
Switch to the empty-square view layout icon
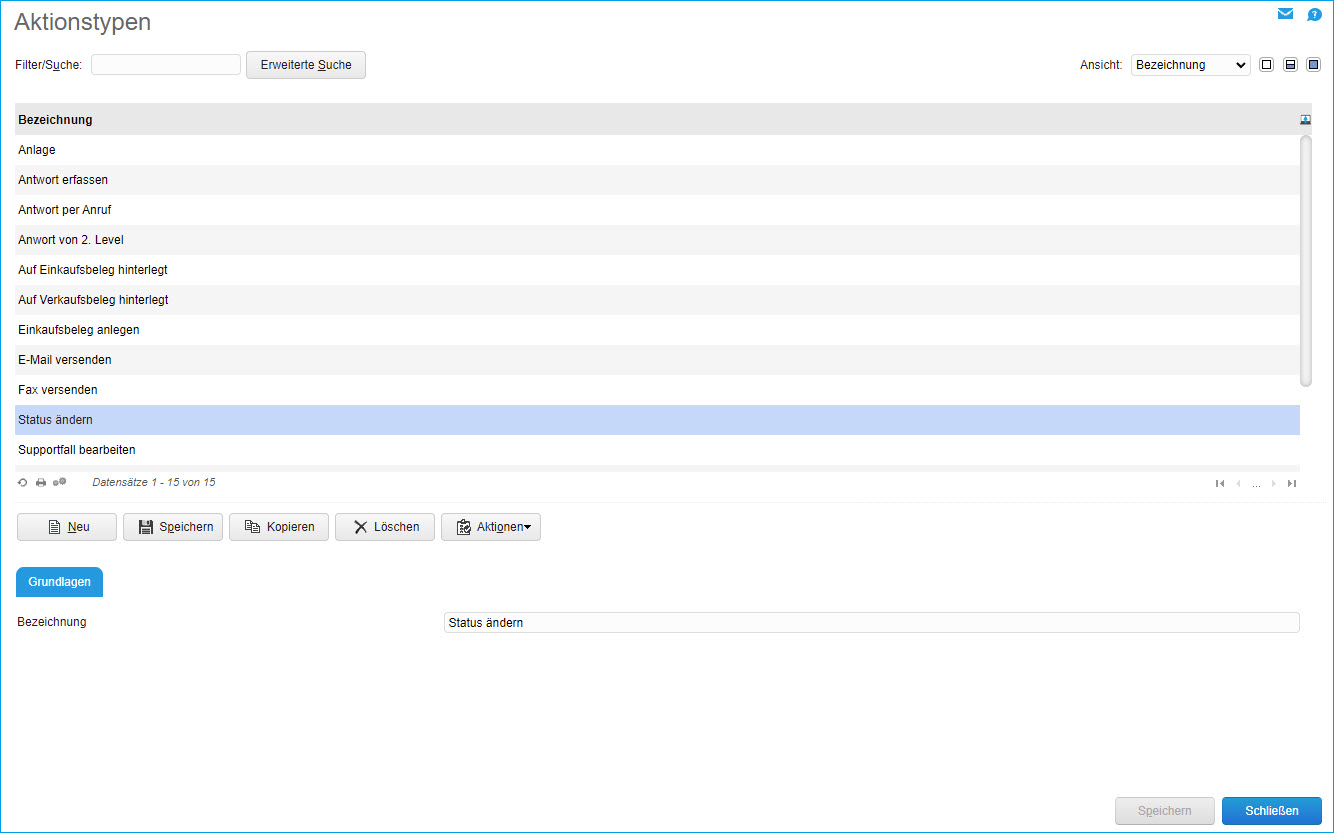point(1267,65)
